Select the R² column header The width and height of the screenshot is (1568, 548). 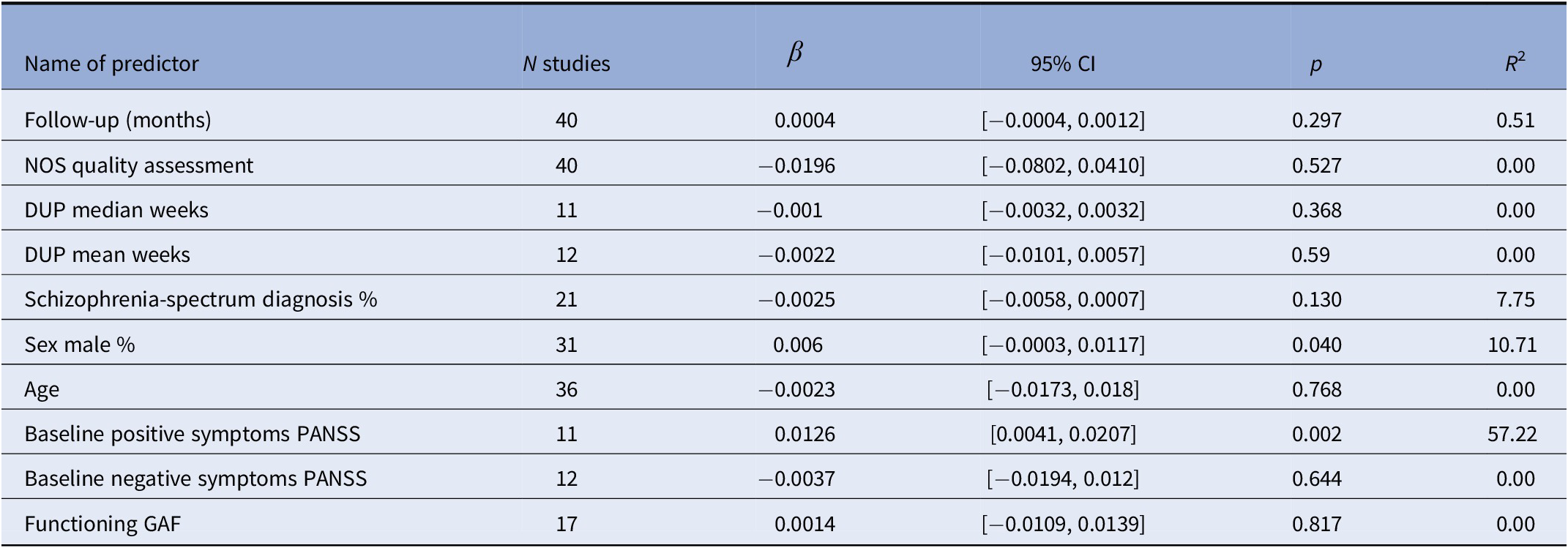pyautogui.click(x=1515, y=64)
